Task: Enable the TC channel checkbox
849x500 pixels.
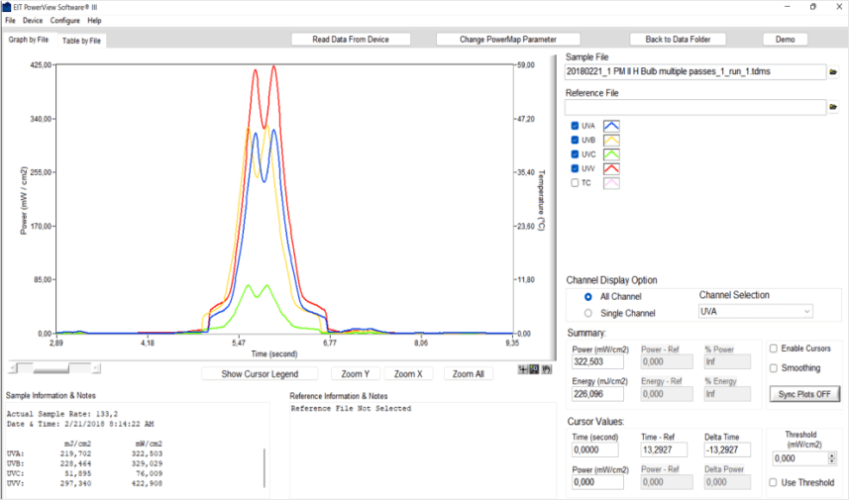Action: [x=575, y=183]
